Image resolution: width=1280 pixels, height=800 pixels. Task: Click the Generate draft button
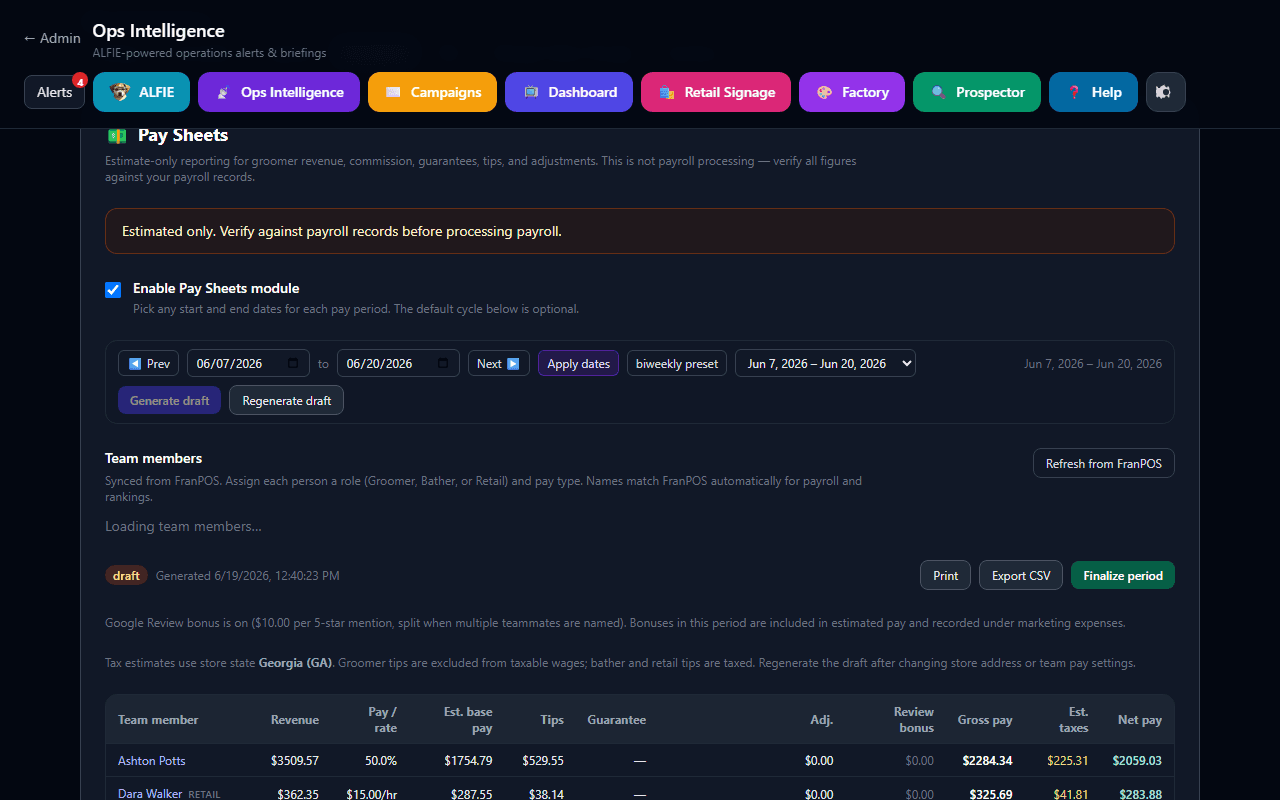(x=170, y=400)
